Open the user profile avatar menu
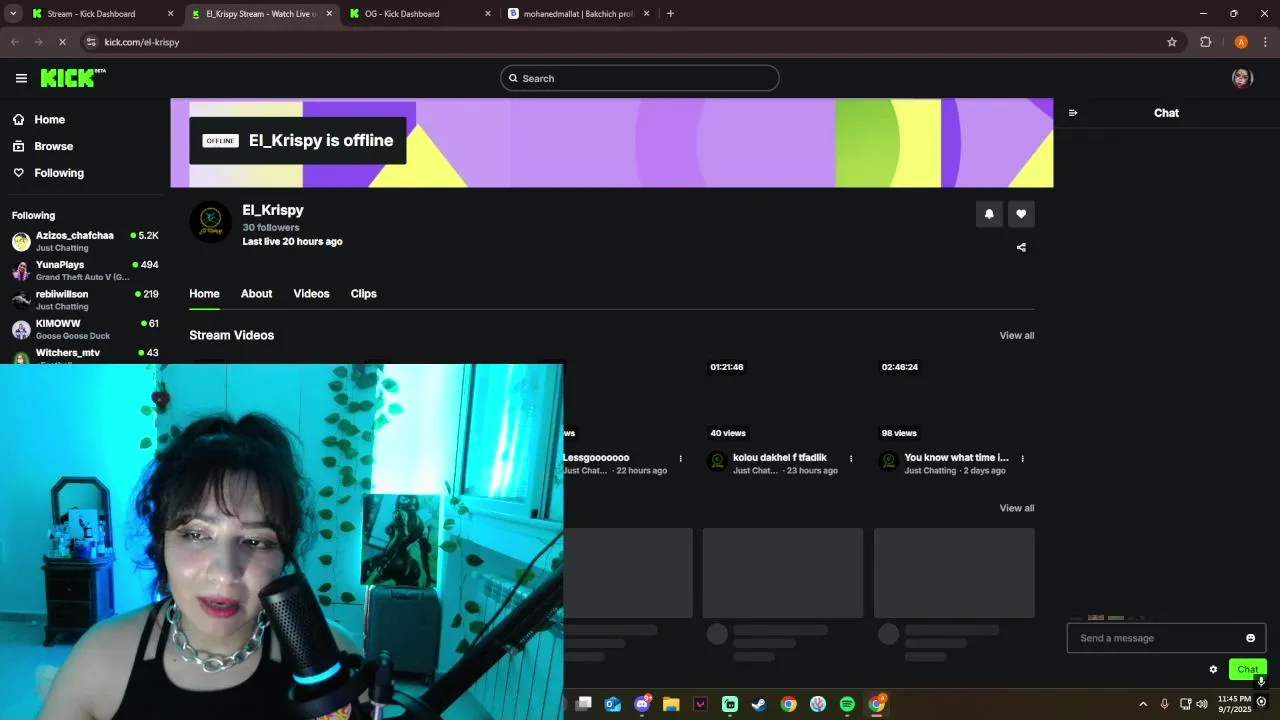This screenshot has width=1280, height=720. [x=1242, y=78]
